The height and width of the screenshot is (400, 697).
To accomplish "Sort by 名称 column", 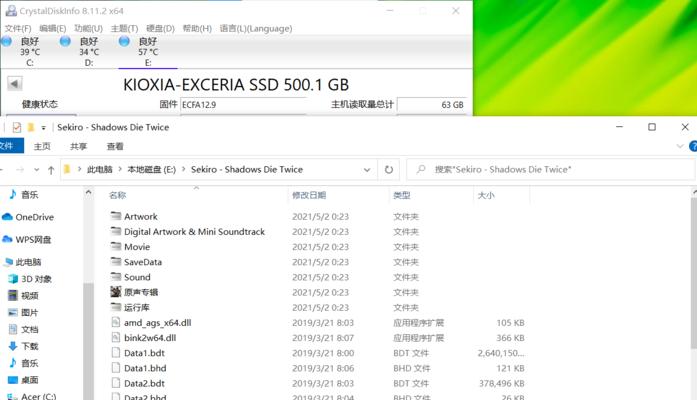I will point(117,195).
